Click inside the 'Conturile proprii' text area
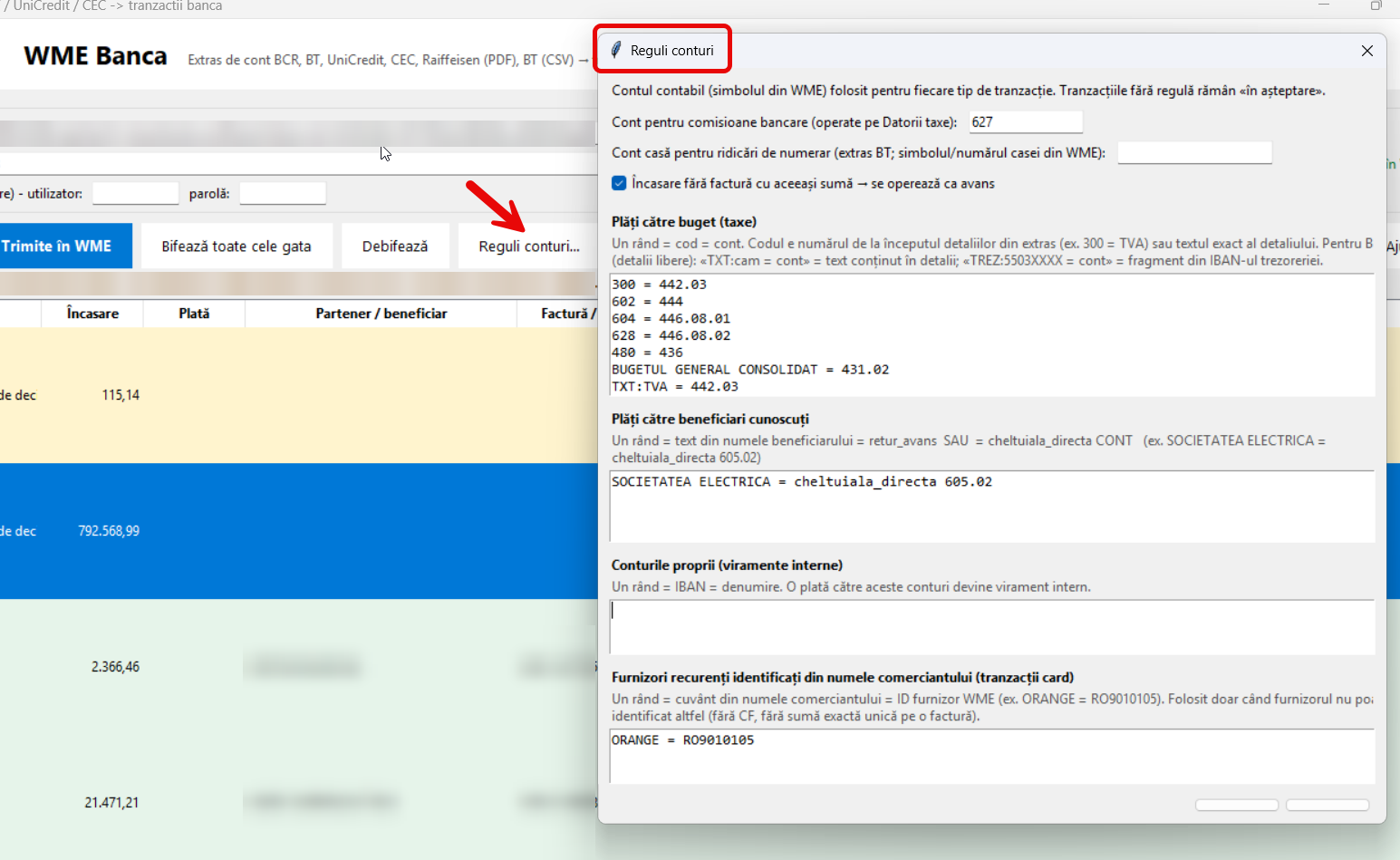Viewport: 1400px width, 860px height. point(992,627)
